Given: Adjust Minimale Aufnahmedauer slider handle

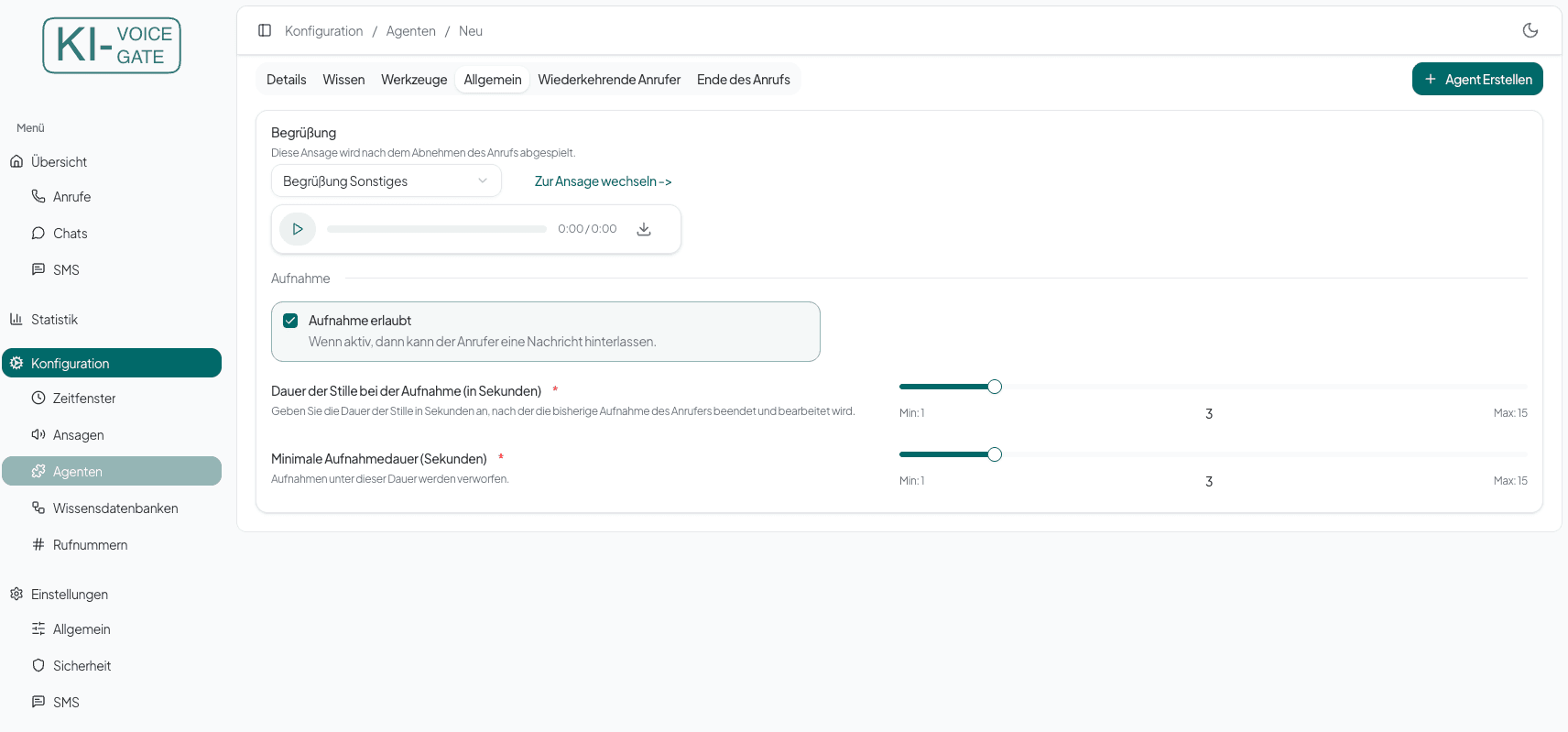Looking at the screenshot, I should click(995, 454).
